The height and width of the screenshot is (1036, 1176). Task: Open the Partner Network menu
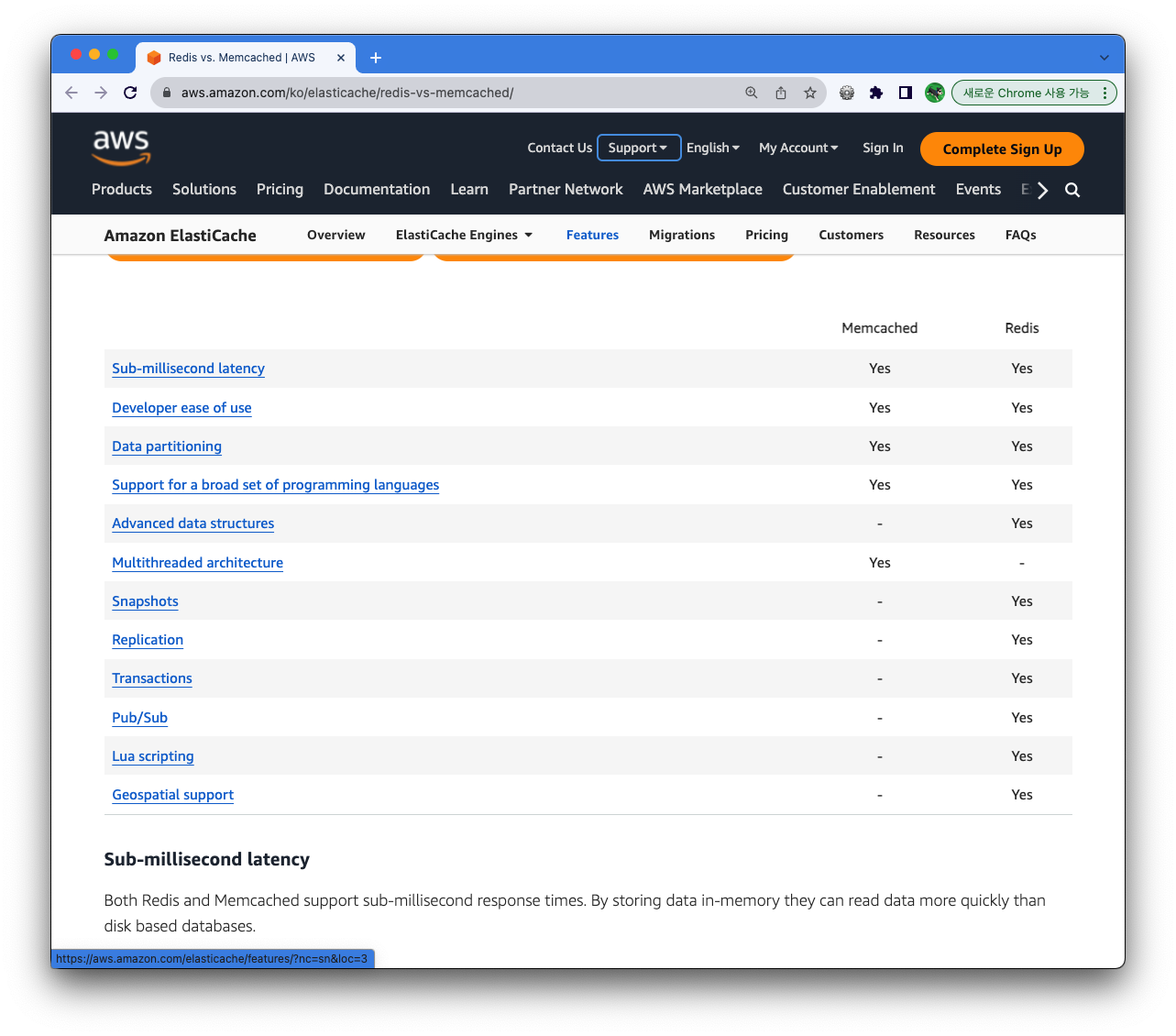click(x=566, y=189)
